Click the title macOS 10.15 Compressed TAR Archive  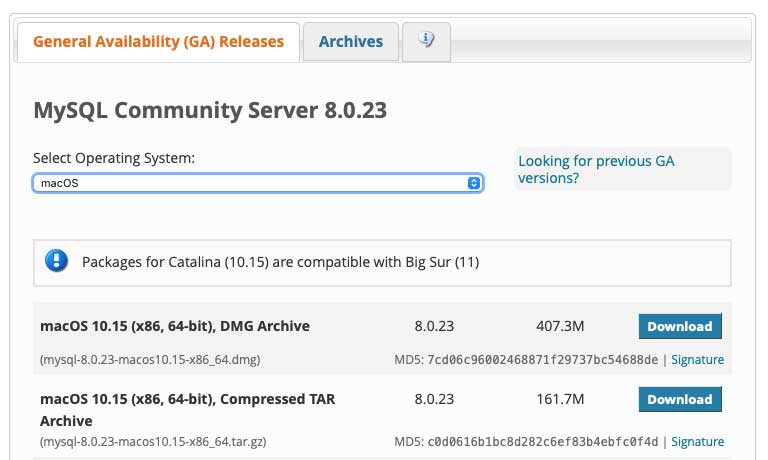tap(188, 410)
